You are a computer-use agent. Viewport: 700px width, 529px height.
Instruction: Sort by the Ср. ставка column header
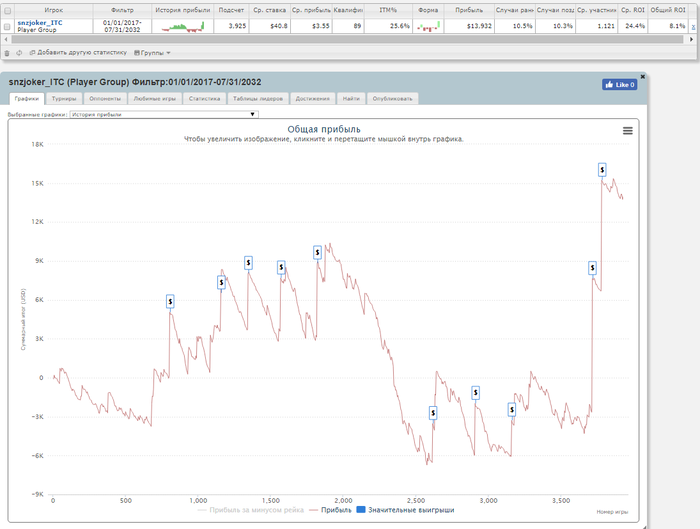click(270, 10)
